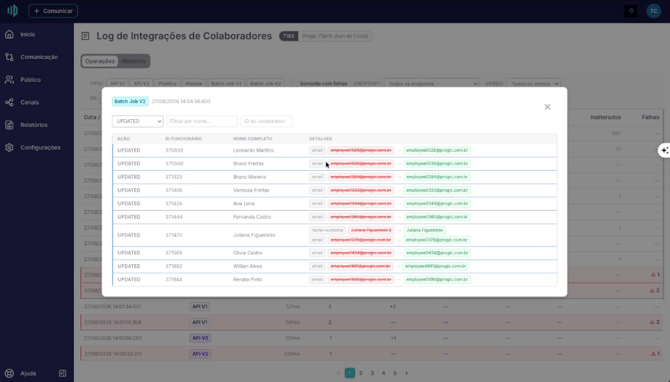Open Público from the sidebar
Screen dimensions: 670x382
tap(30, 79)
